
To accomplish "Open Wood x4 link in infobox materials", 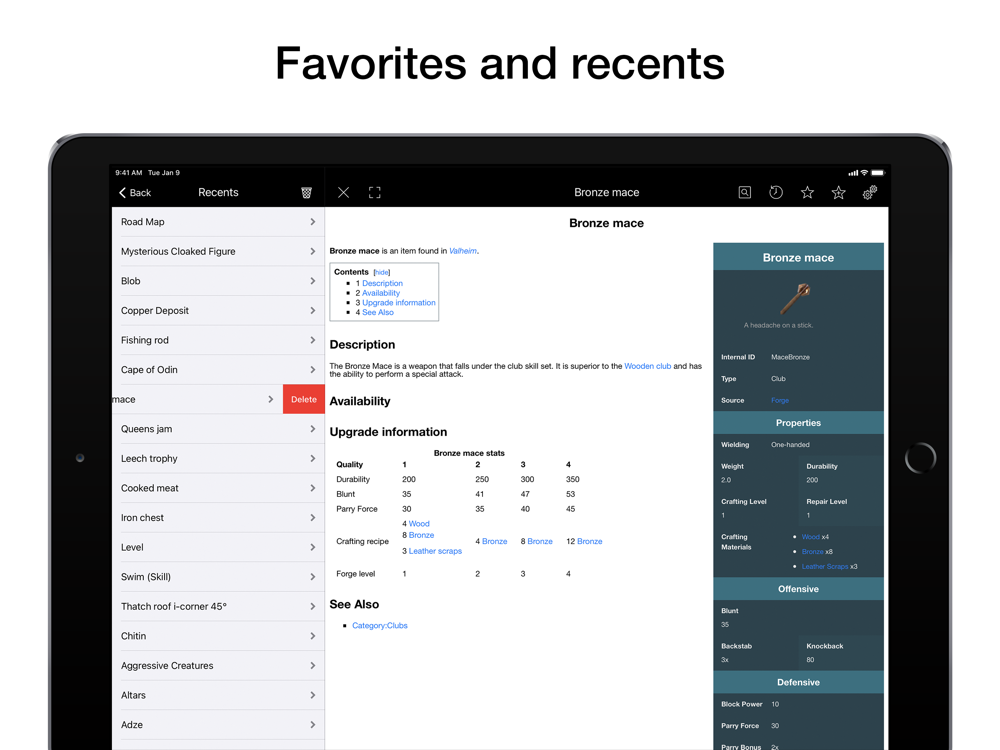I will click(811, 537).
